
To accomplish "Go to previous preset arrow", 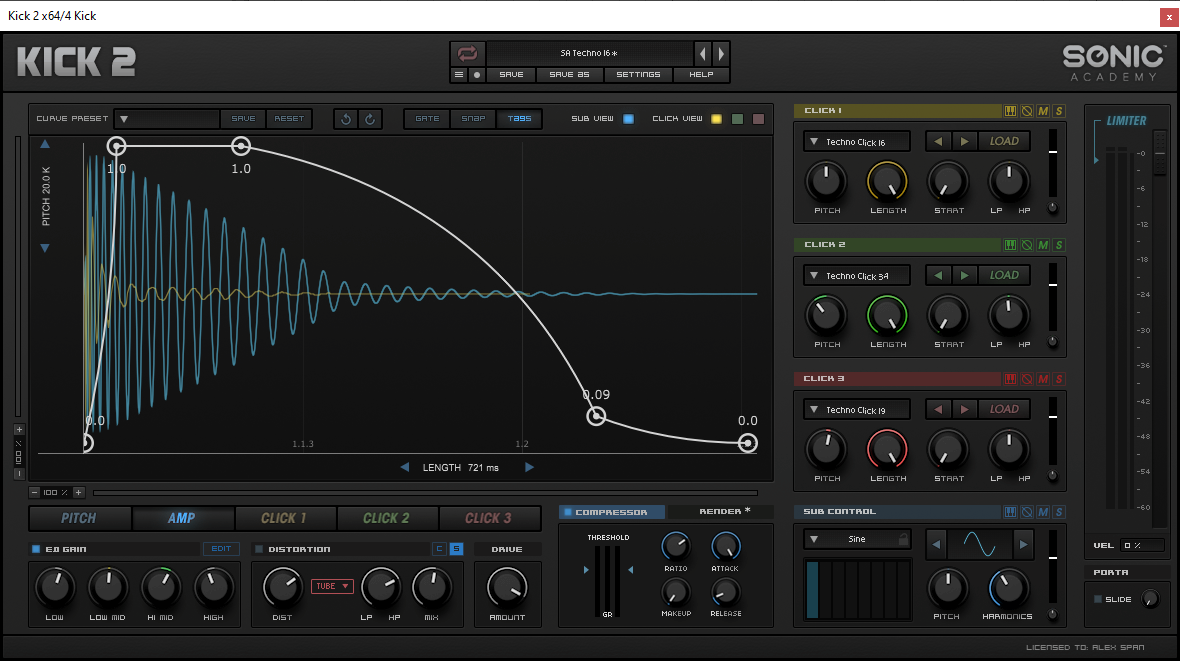I will (x=703, y=53).
